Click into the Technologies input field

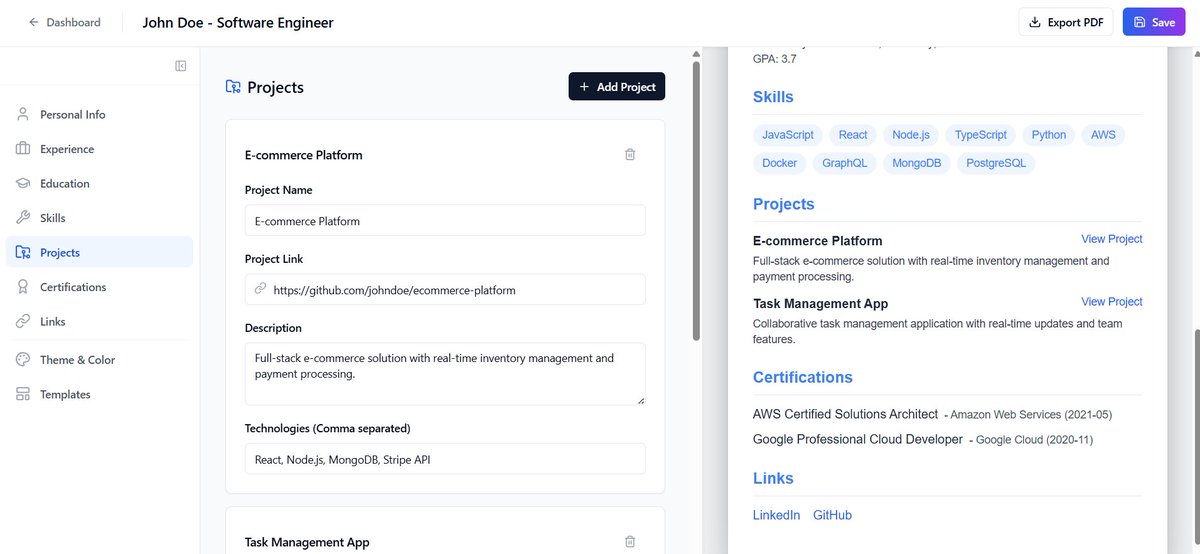click(445, 459)
